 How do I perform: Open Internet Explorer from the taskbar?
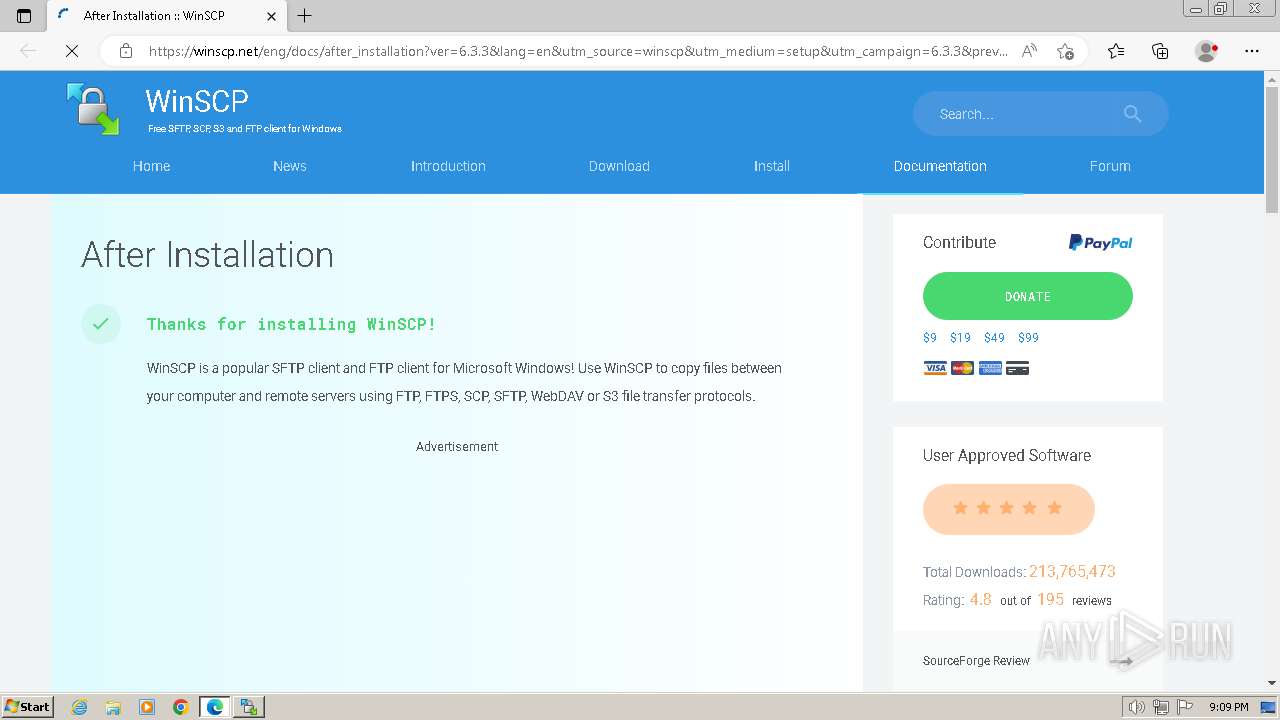pos(80,707)
